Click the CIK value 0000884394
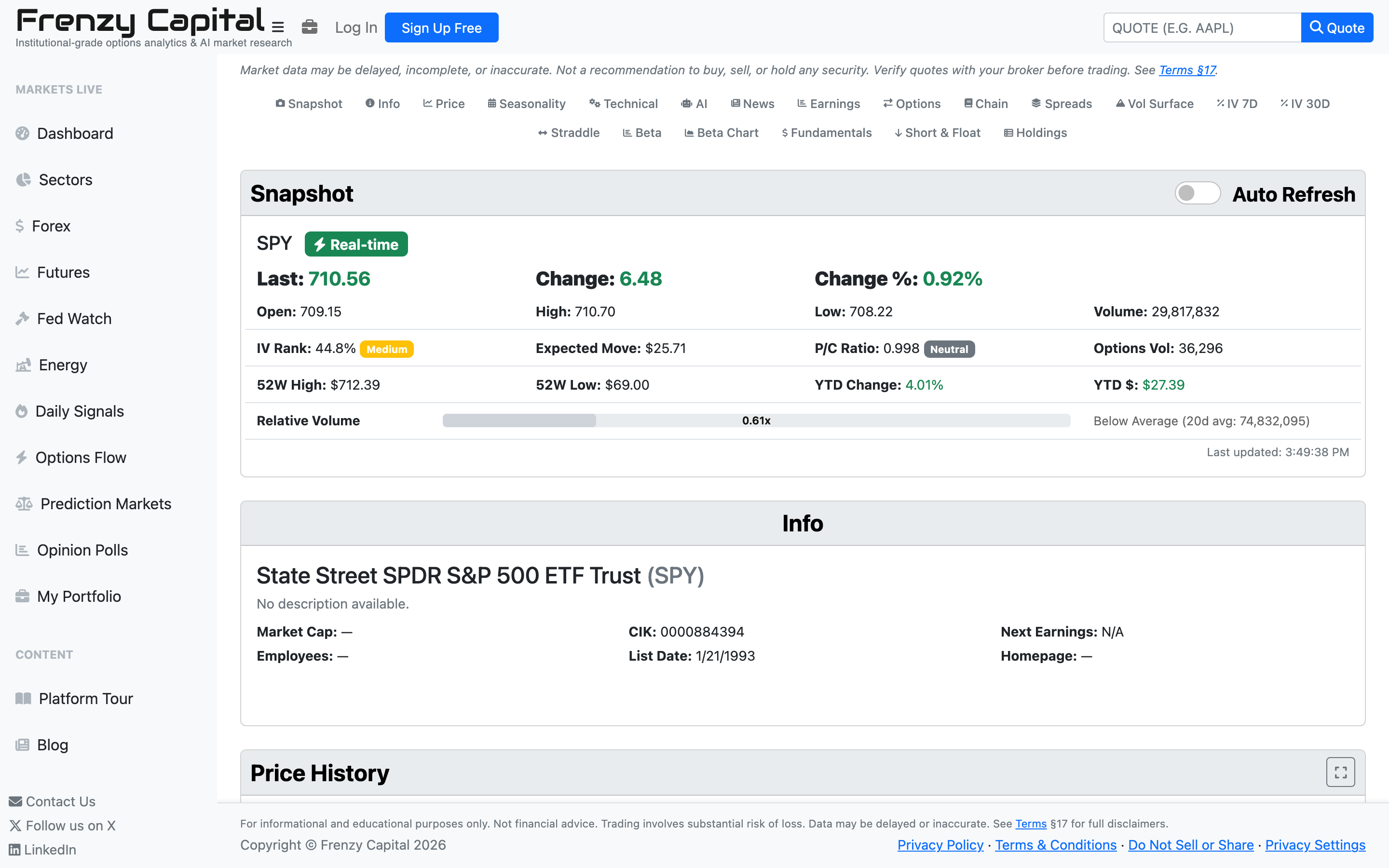 point(702,632)
